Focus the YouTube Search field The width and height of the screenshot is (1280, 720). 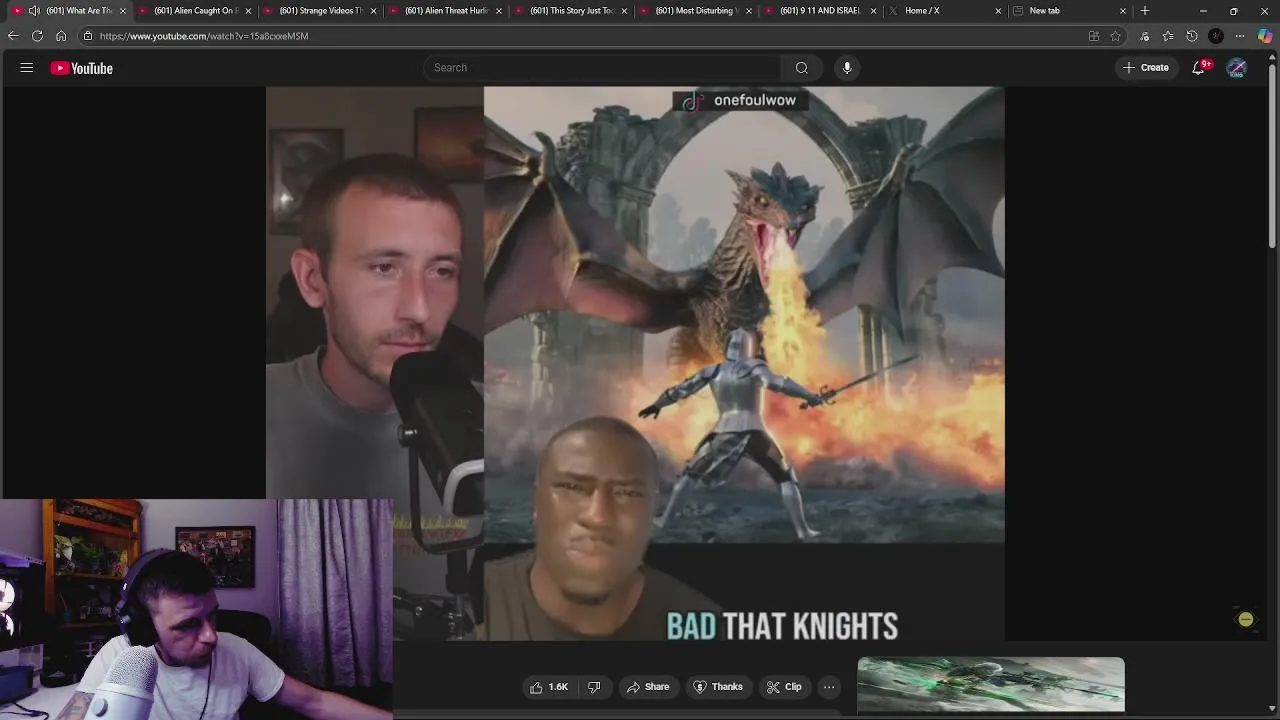tap(602, 68)
